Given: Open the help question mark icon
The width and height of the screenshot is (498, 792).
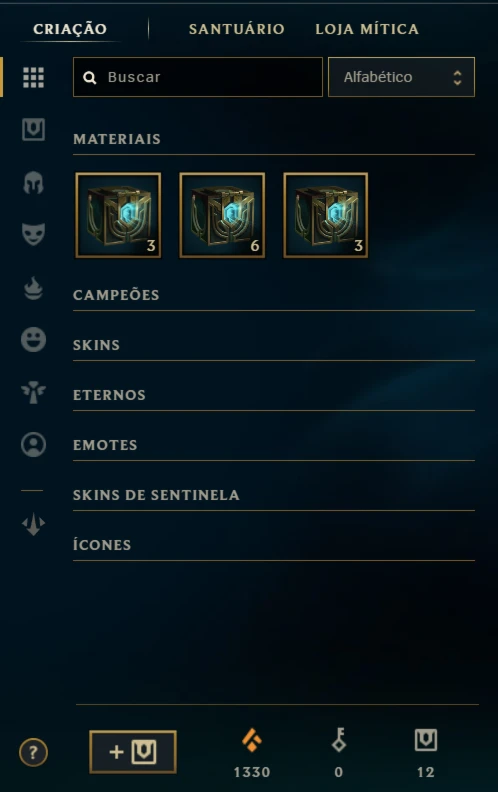Looking at the screenshot, I should (33, 753).
